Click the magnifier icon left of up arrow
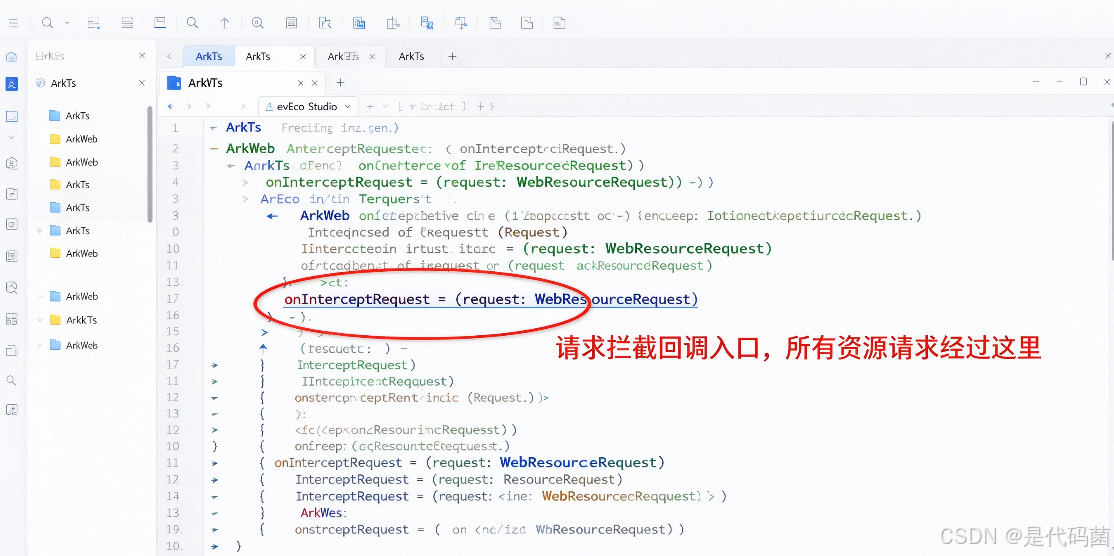1114x556 pixels. tap(192, 23)
